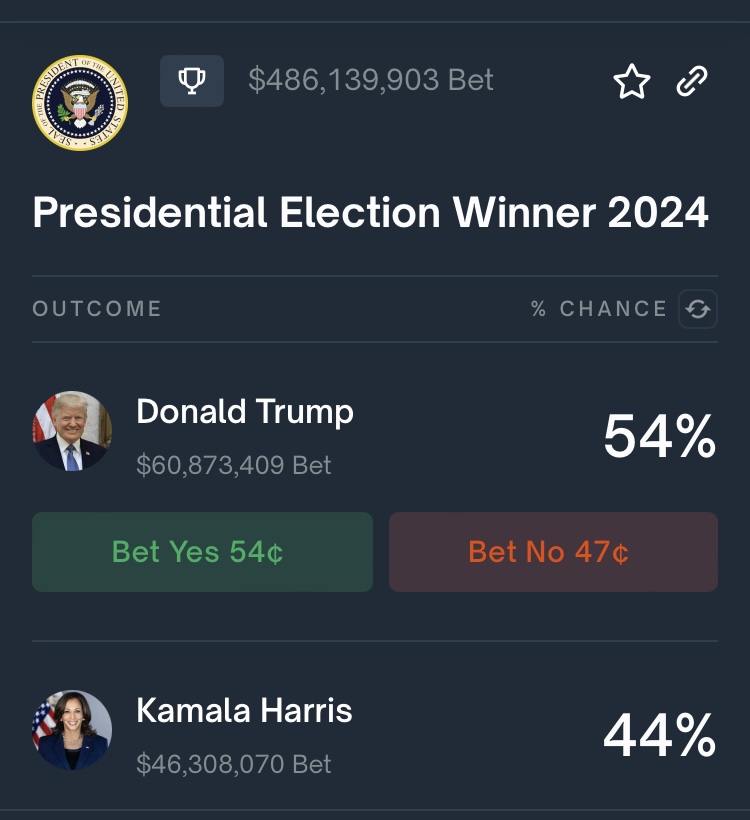Click Kamala Harris's profile photo
Image resolution: width=750 pixels, height=820 pixels.
click(x=72, y=730)
